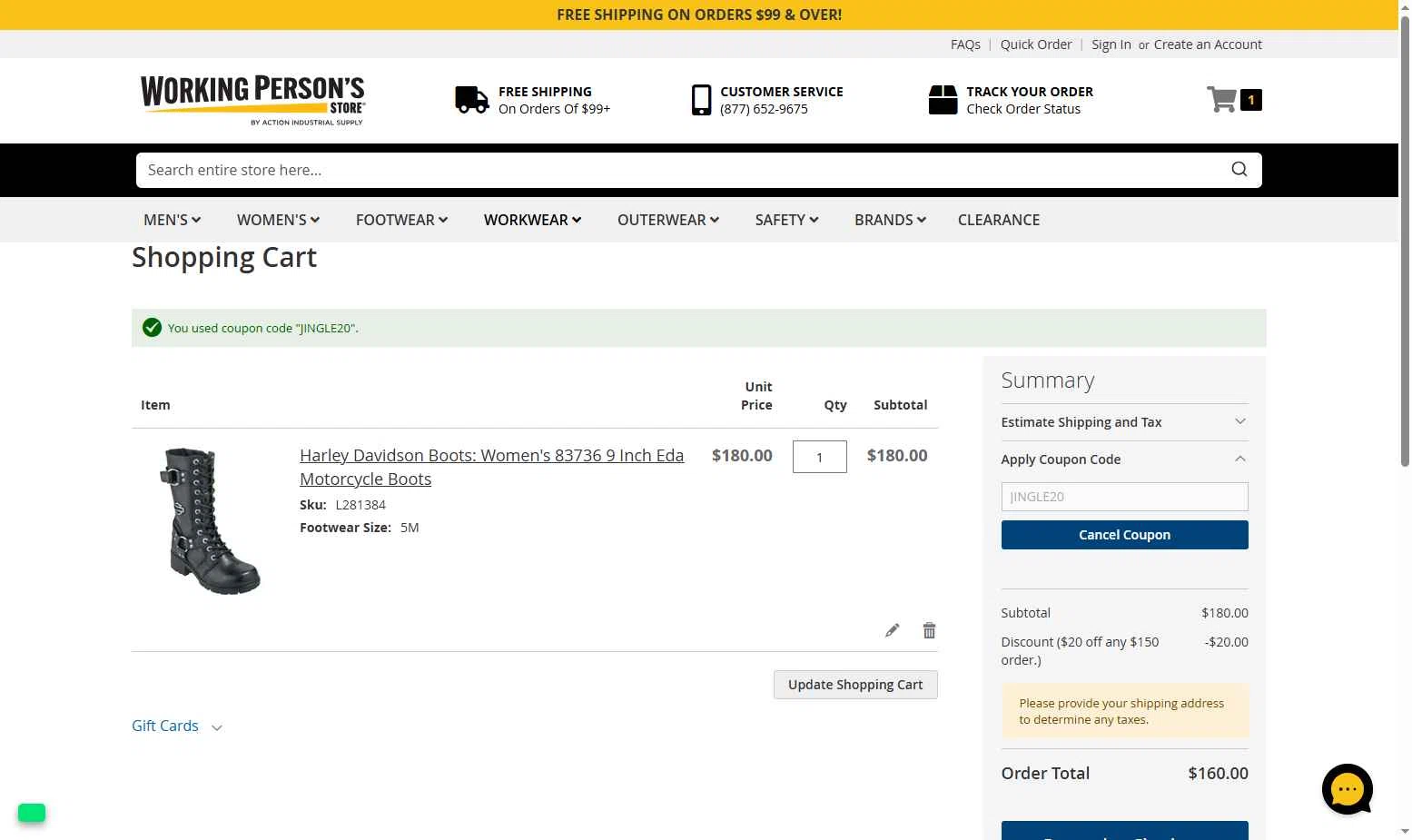The height and width of the screenshot is (840, 1412).
Task: Click the Check Order Status text
Action: pyautogui.click(x=1023, y=109)
